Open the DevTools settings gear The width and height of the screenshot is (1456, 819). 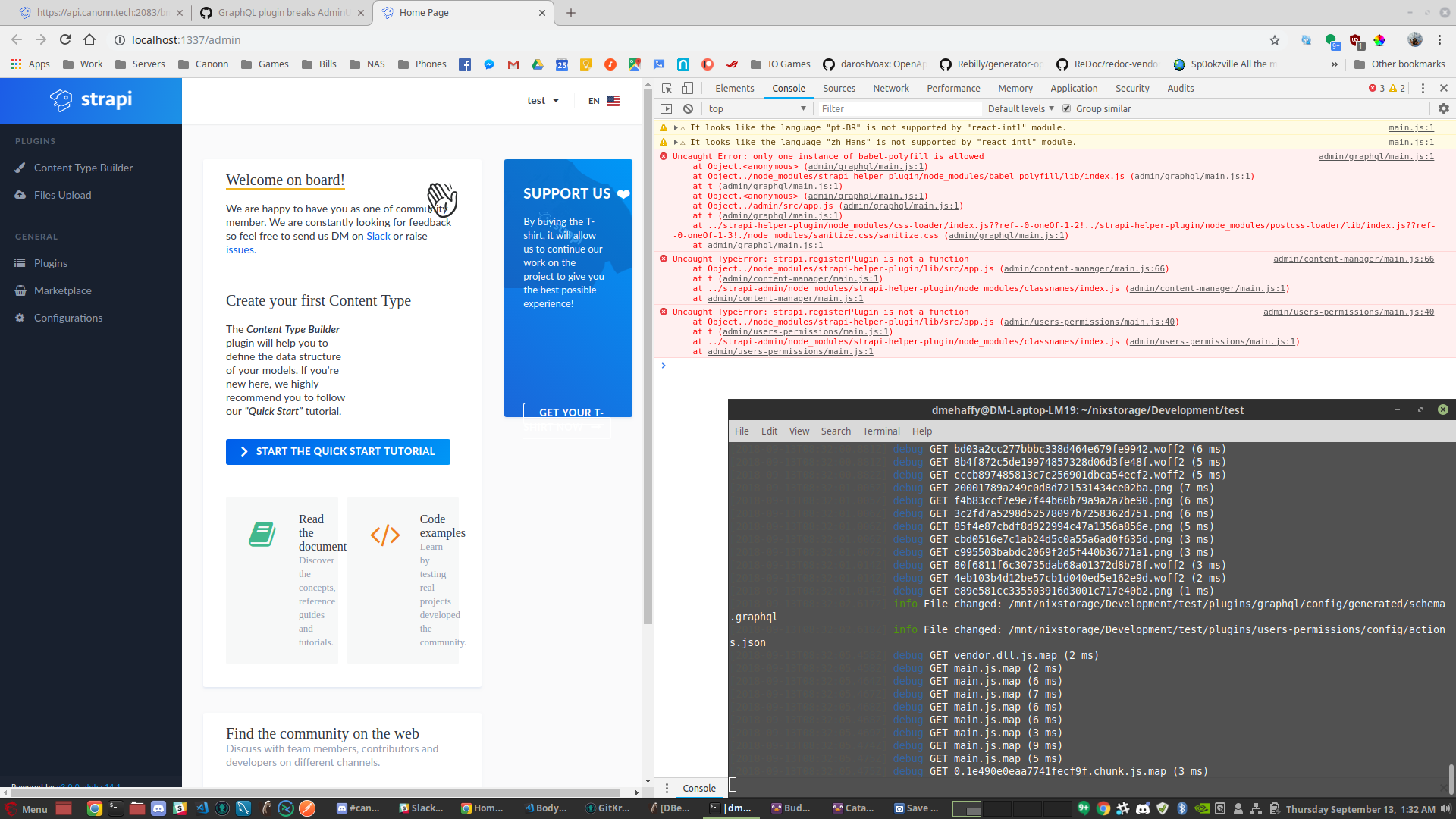pos(1443,108)
